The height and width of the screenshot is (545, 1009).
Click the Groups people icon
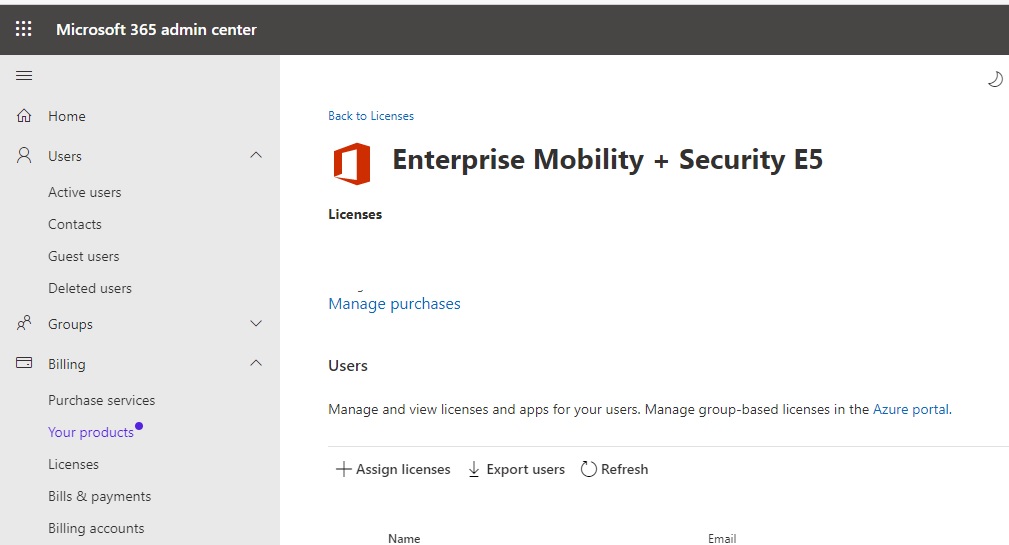coord(24,324)
